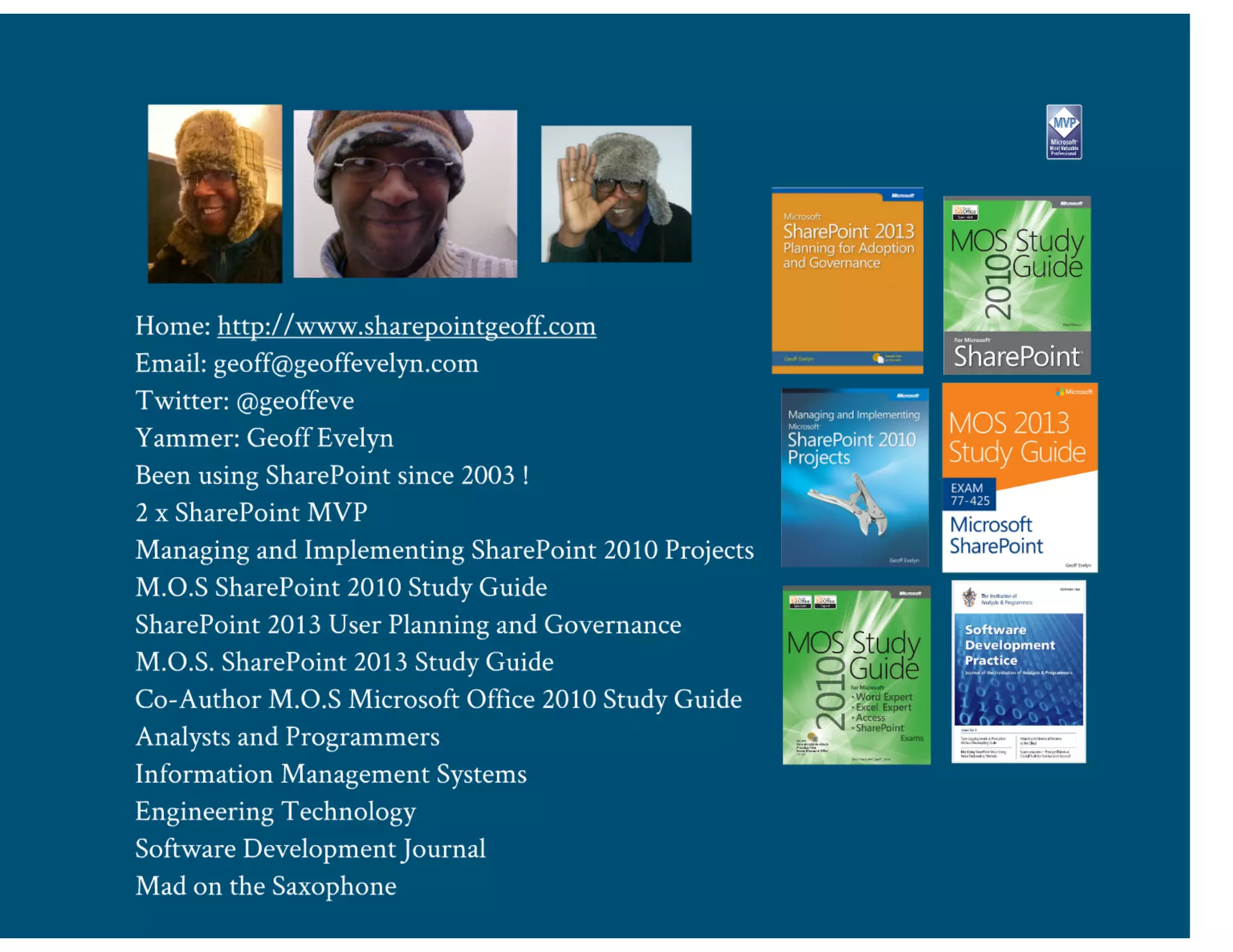Screen dimensions: 1233x952
Task: Click the '2 x SharePoint MVP' line
Action: 252,513
